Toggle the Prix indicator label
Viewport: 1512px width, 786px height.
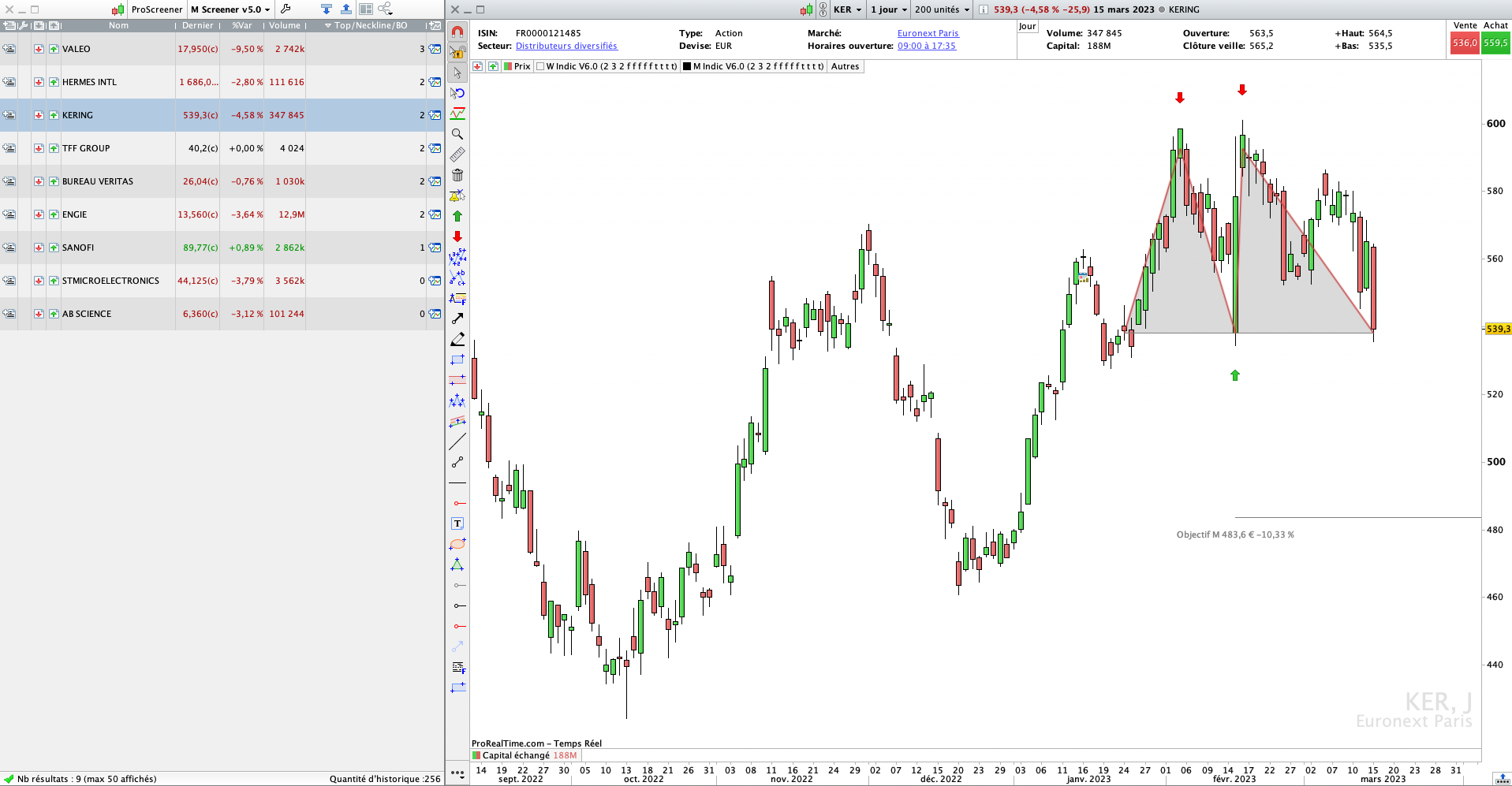[517, 66]
